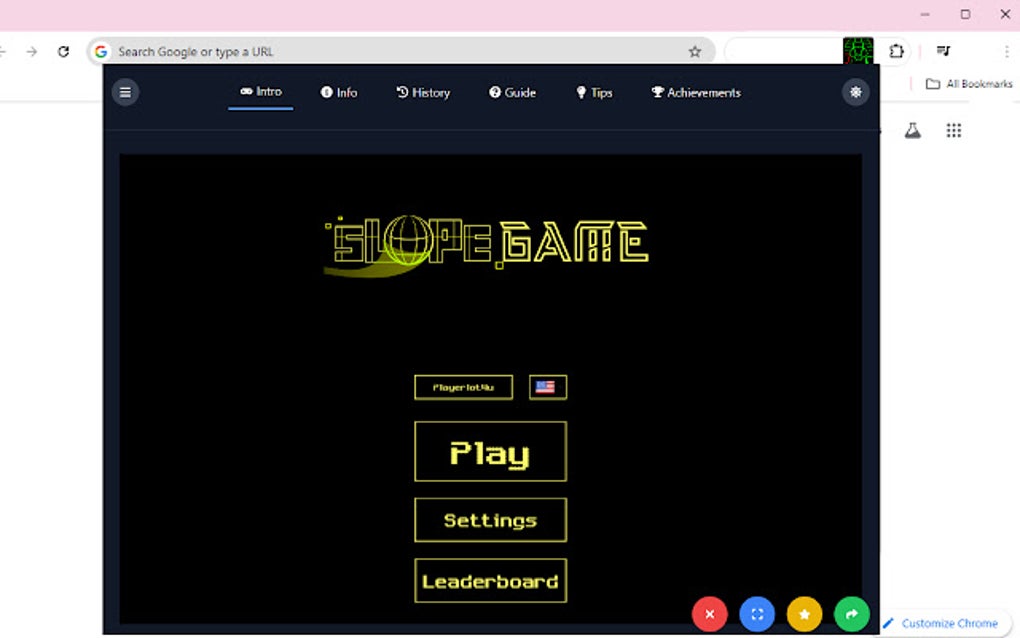Switch to the Info tab
The image size is (1020, 638).
[339, 92]
